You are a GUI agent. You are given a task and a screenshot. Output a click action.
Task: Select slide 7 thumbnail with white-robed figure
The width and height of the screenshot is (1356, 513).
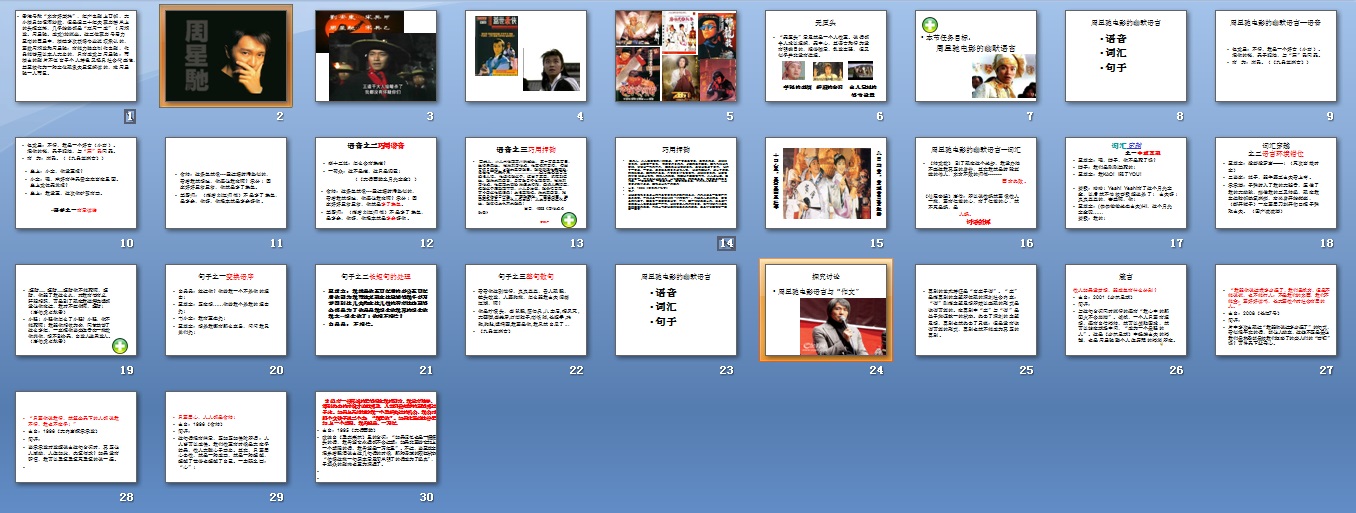tap(977, 55)
